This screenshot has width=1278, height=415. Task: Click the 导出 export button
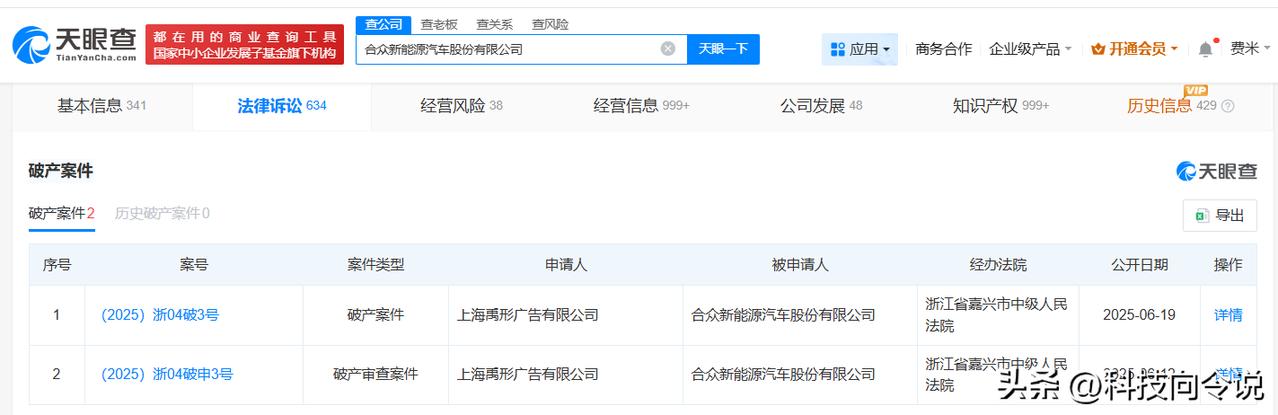(1219, 215)
